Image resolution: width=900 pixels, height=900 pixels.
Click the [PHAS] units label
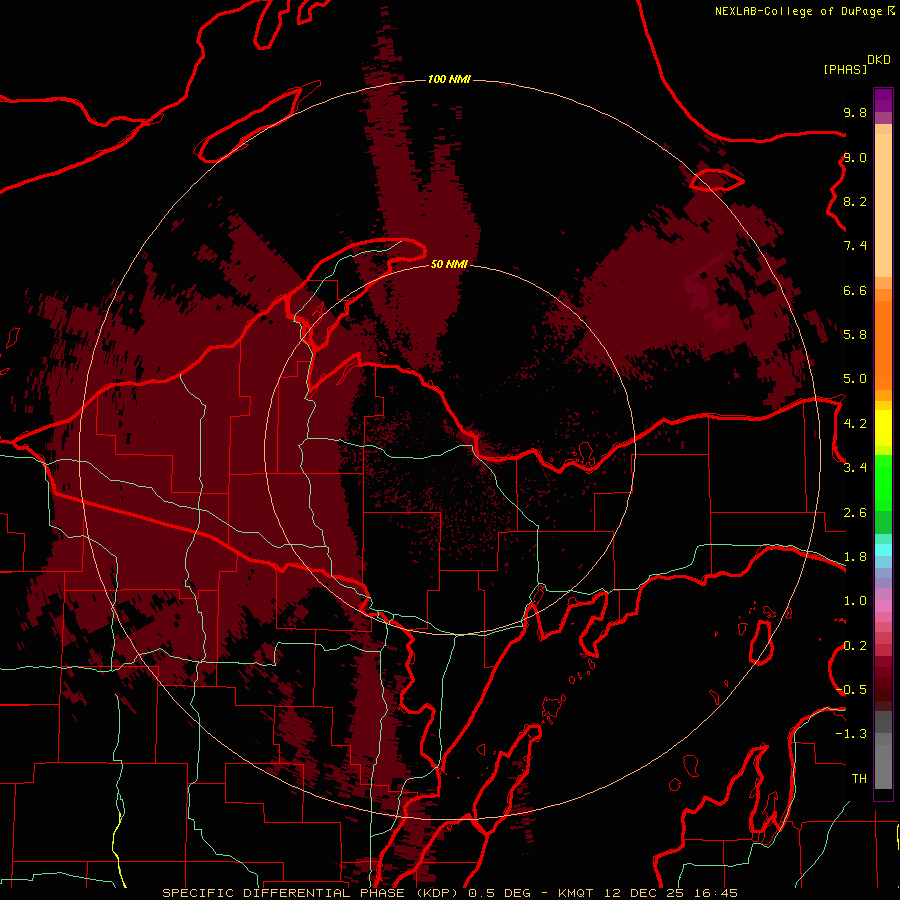pyautogui.click(x=845, y=70)
